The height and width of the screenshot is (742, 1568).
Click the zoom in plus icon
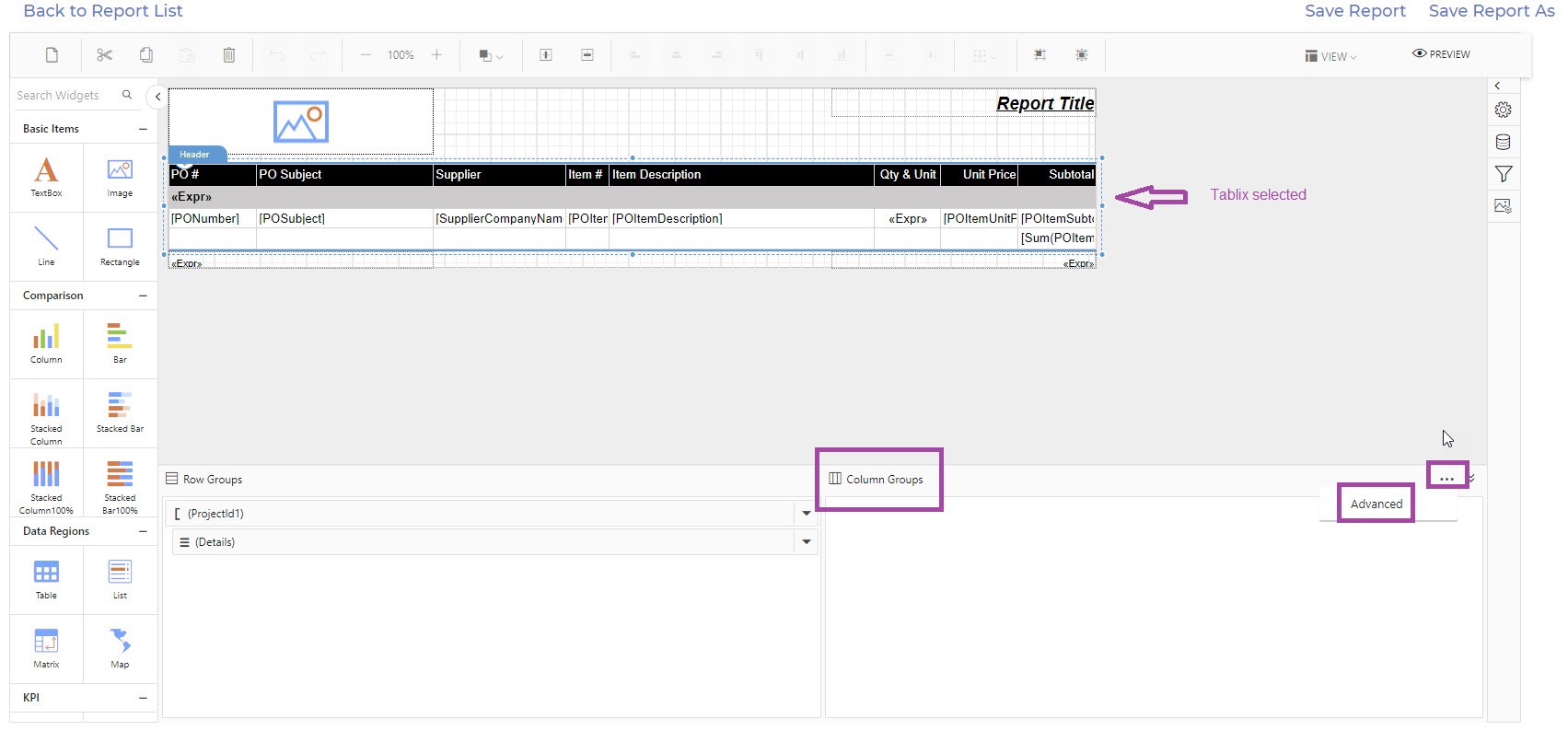(436, 55)
